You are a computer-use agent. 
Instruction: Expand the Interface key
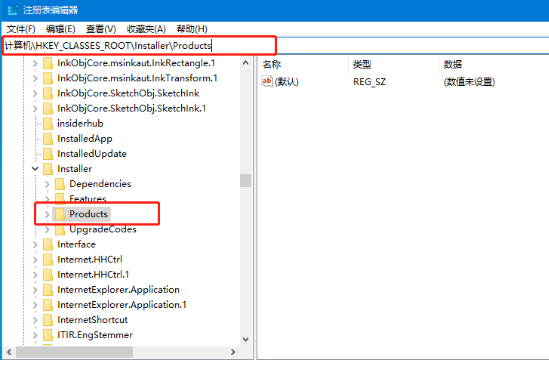35,244
